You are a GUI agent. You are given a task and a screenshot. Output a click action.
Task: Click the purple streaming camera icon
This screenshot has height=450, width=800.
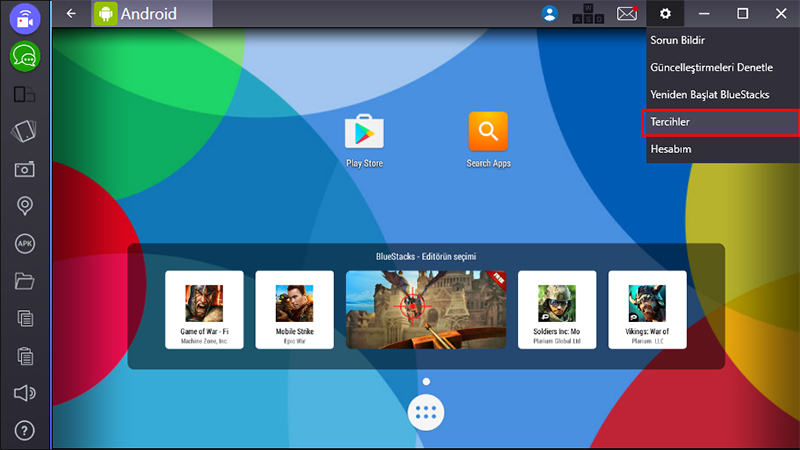(x=25, y=18)
